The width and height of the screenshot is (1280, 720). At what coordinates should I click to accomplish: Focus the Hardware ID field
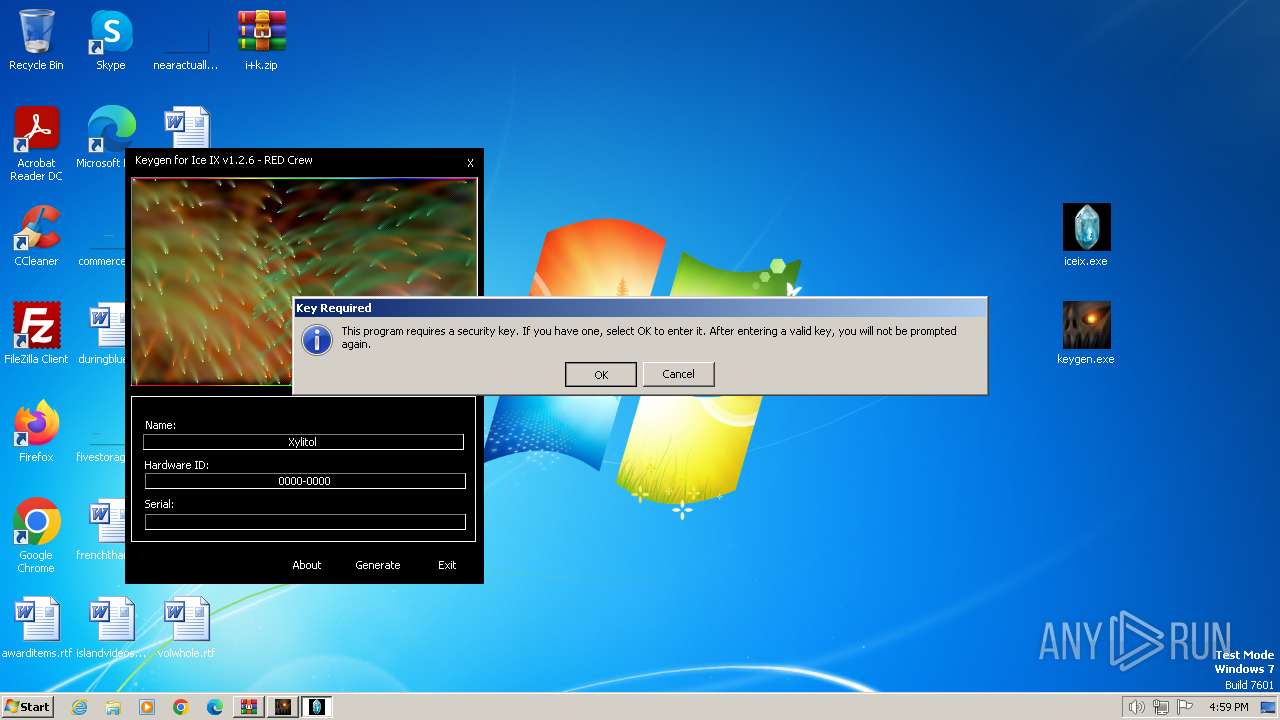(305, 481)
